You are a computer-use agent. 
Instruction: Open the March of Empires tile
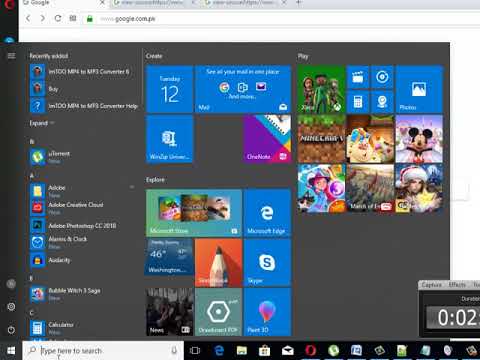pyautogui.click(x=370, y=188)
